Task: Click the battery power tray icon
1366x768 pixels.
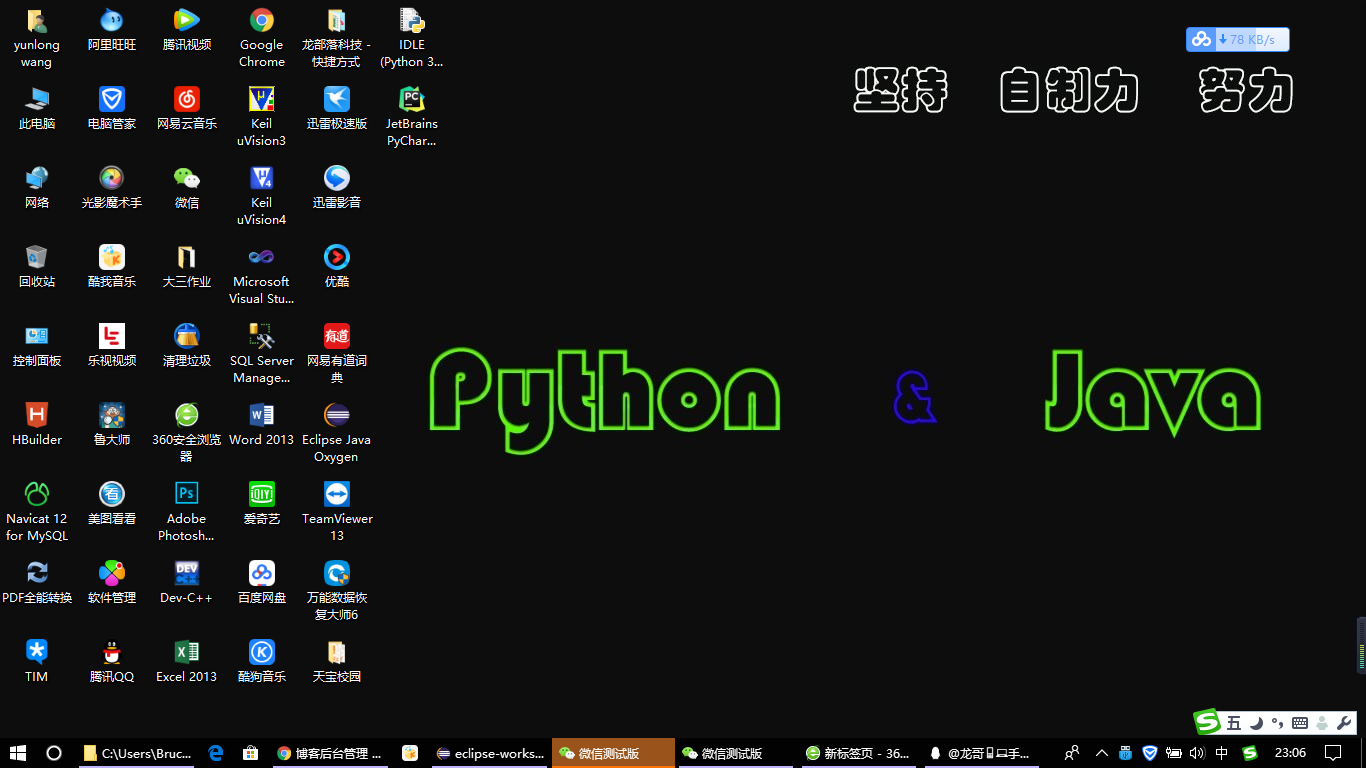Action: (1174, 753)
